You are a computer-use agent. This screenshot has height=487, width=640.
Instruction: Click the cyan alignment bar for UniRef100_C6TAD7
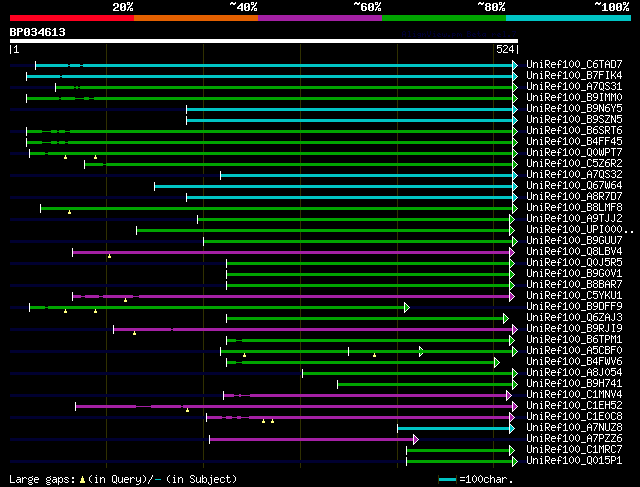click(x=274, y=65)
